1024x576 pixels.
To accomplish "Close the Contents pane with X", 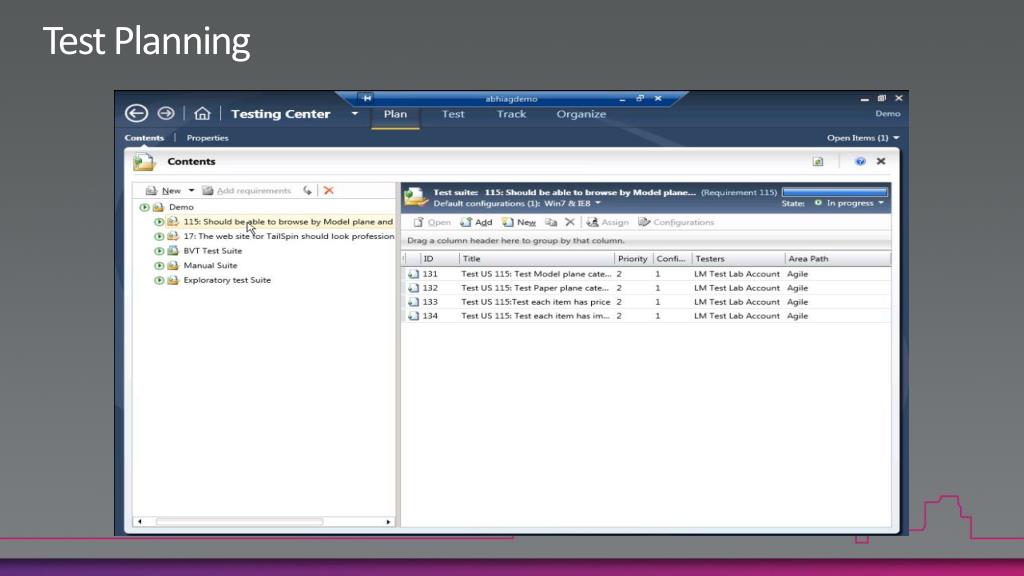I will coord(881,161).
